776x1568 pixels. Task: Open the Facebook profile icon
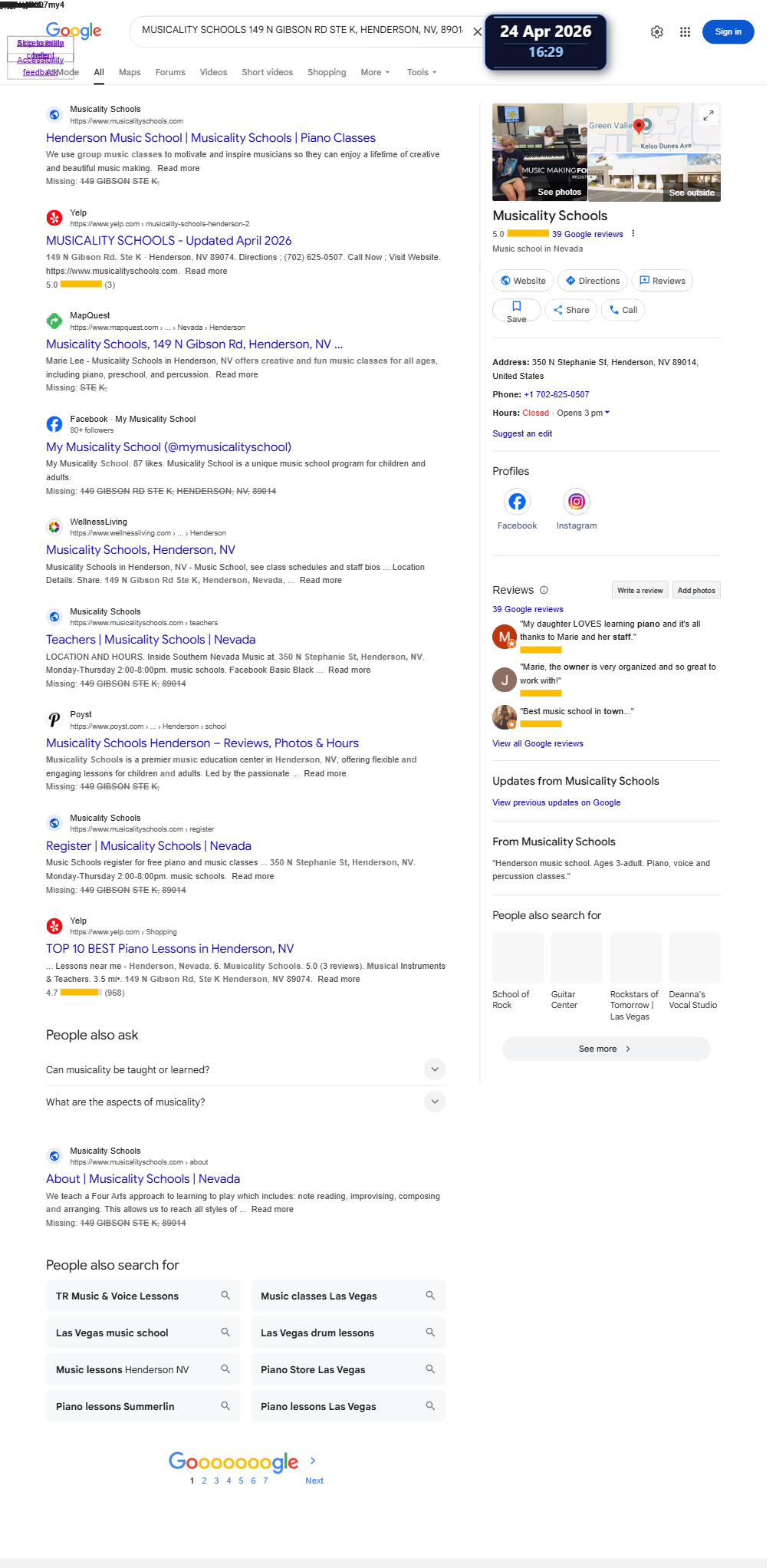pyautogui.click(x=517, y=502)
